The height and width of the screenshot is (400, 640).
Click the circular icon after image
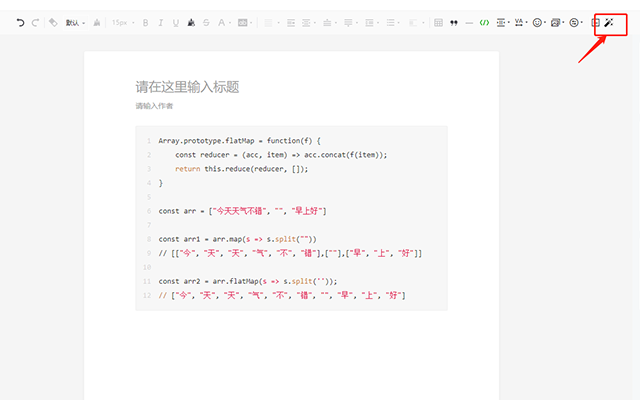coord(574,23)
